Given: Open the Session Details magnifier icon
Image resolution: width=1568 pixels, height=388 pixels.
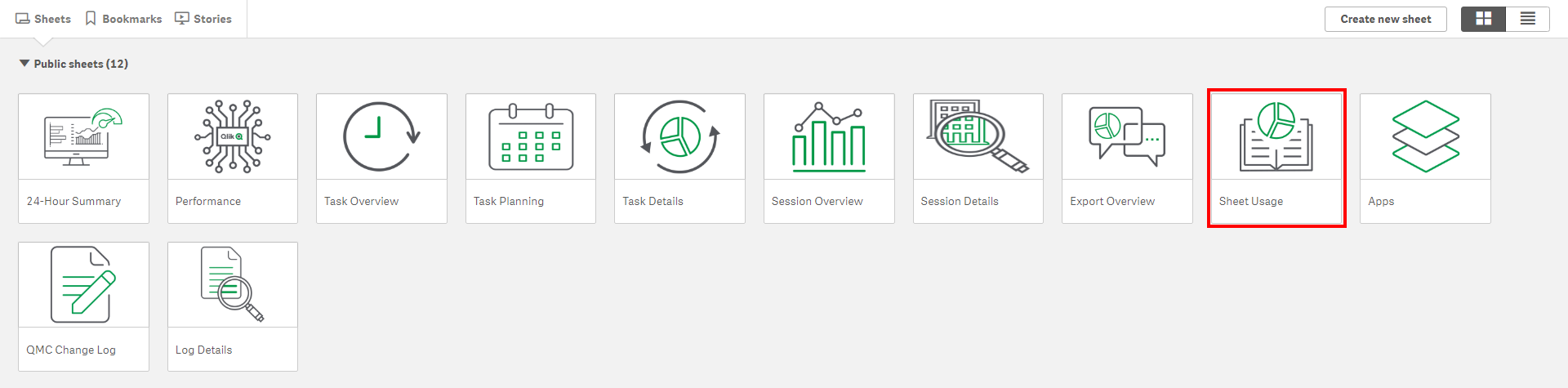Looking at the screenshot, I should 978,137.
